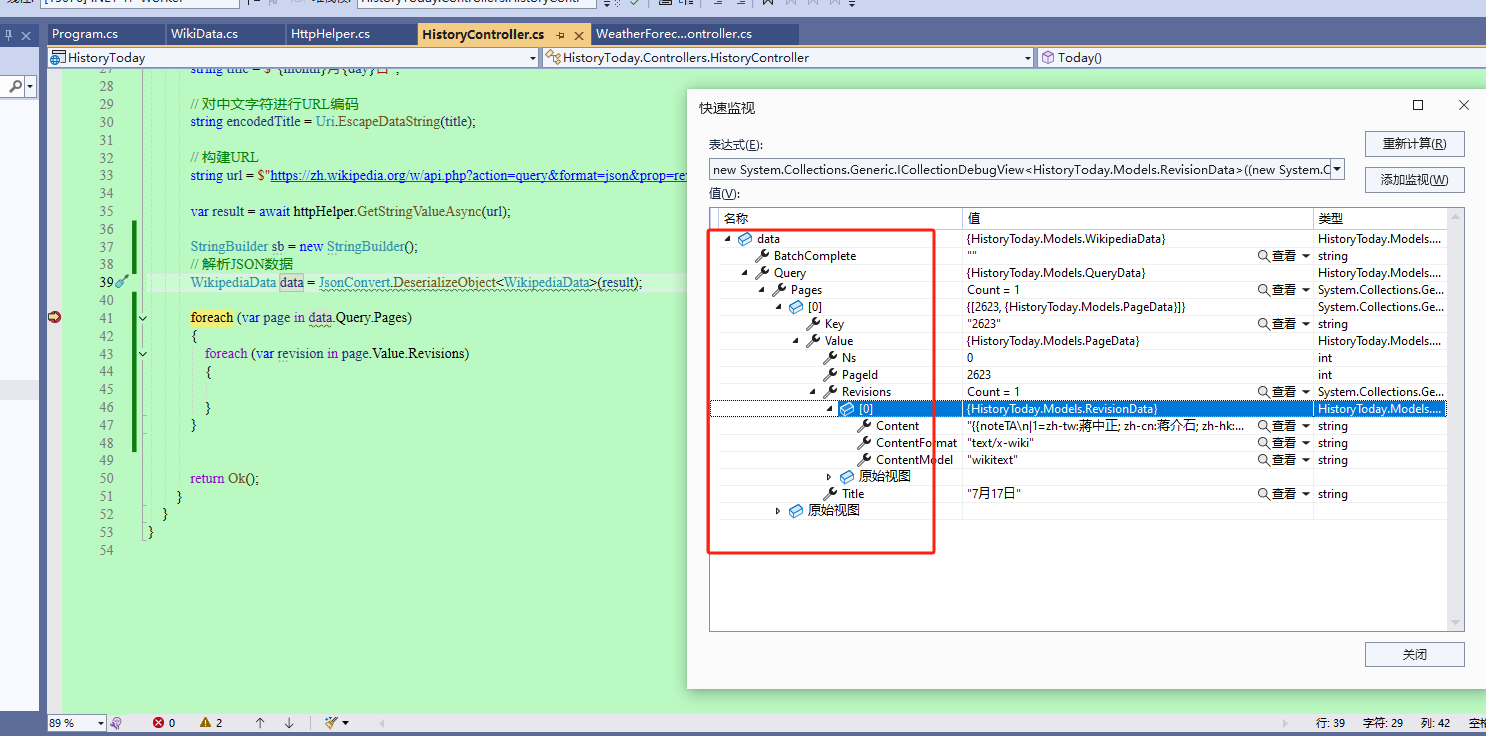
Task: Click the Reevaluate (重新计算) button
Action: [x=1414, y=144]
